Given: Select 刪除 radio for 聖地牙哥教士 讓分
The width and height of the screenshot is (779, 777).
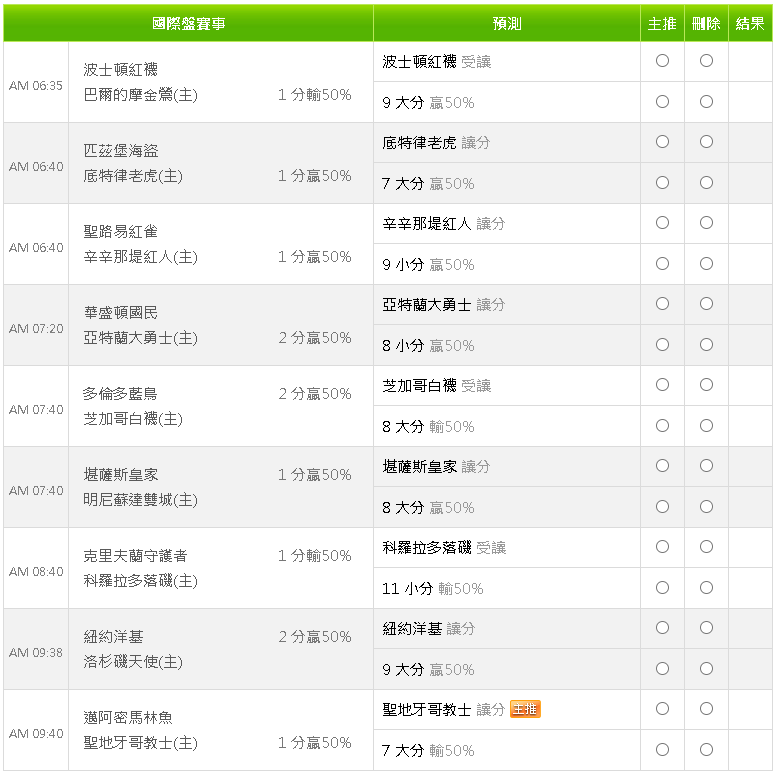Looking at the screenshot, I should coord(706,708).
